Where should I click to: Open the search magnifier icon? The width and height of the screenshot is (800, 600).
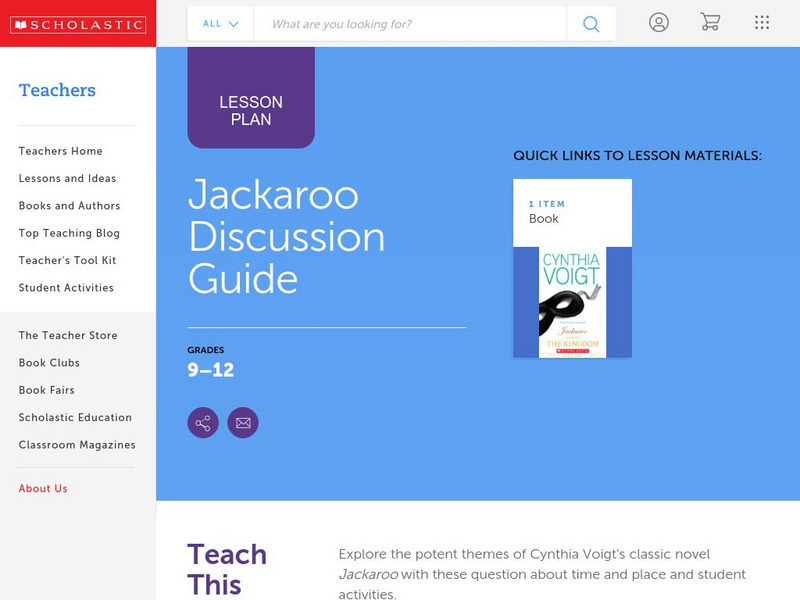(590, 22)
